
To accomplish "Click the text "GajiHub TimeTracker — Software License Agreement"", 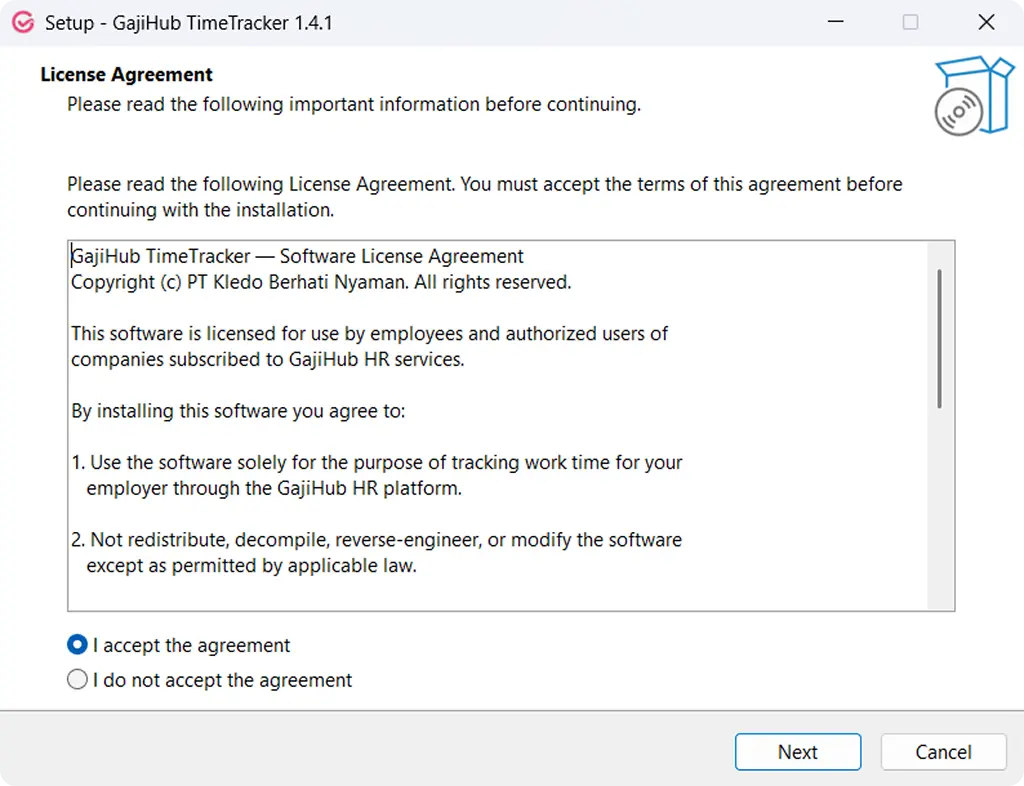I will click(297, 256).
